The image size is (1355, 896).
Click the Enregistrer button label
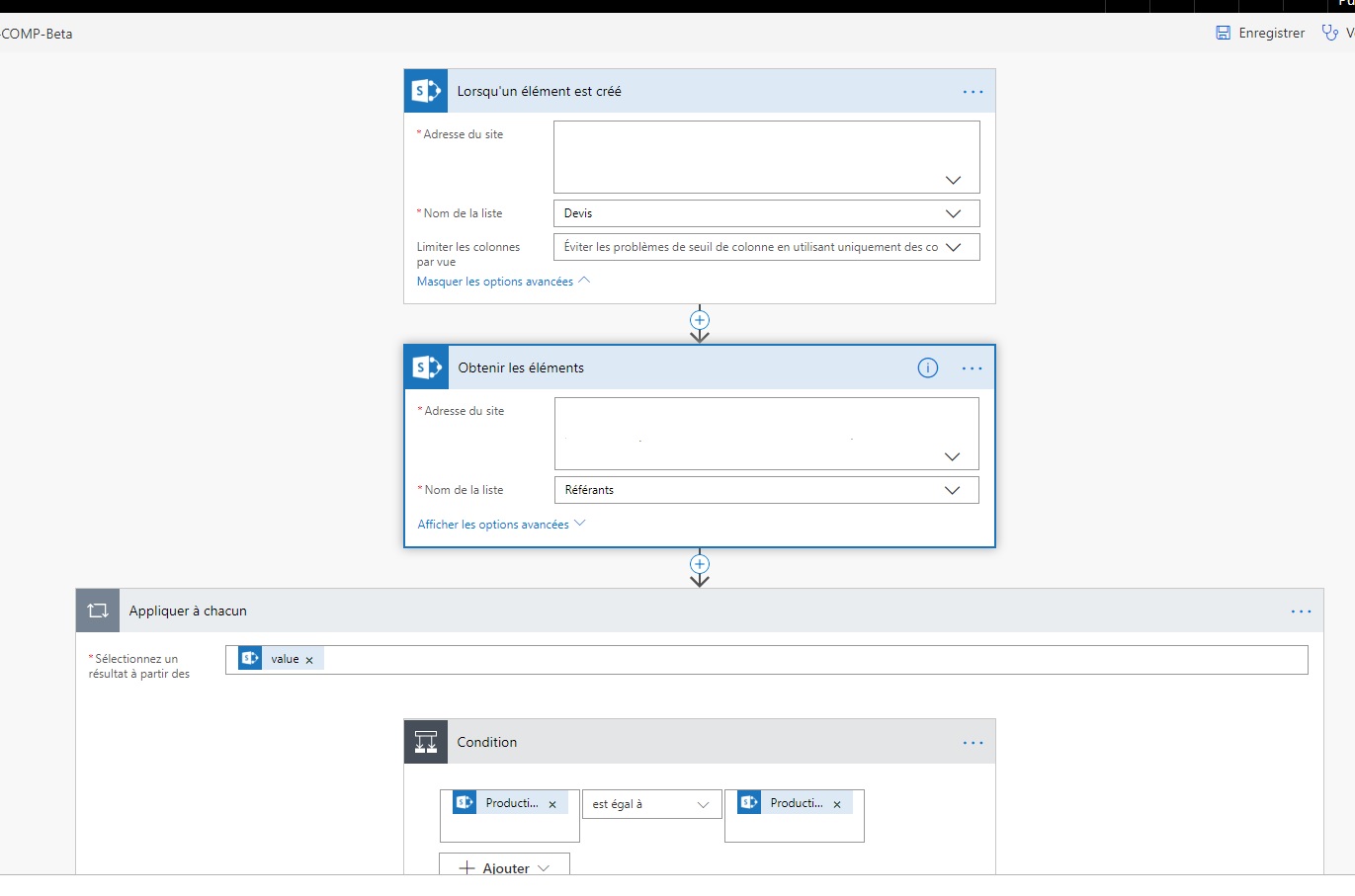point(1272,33)
